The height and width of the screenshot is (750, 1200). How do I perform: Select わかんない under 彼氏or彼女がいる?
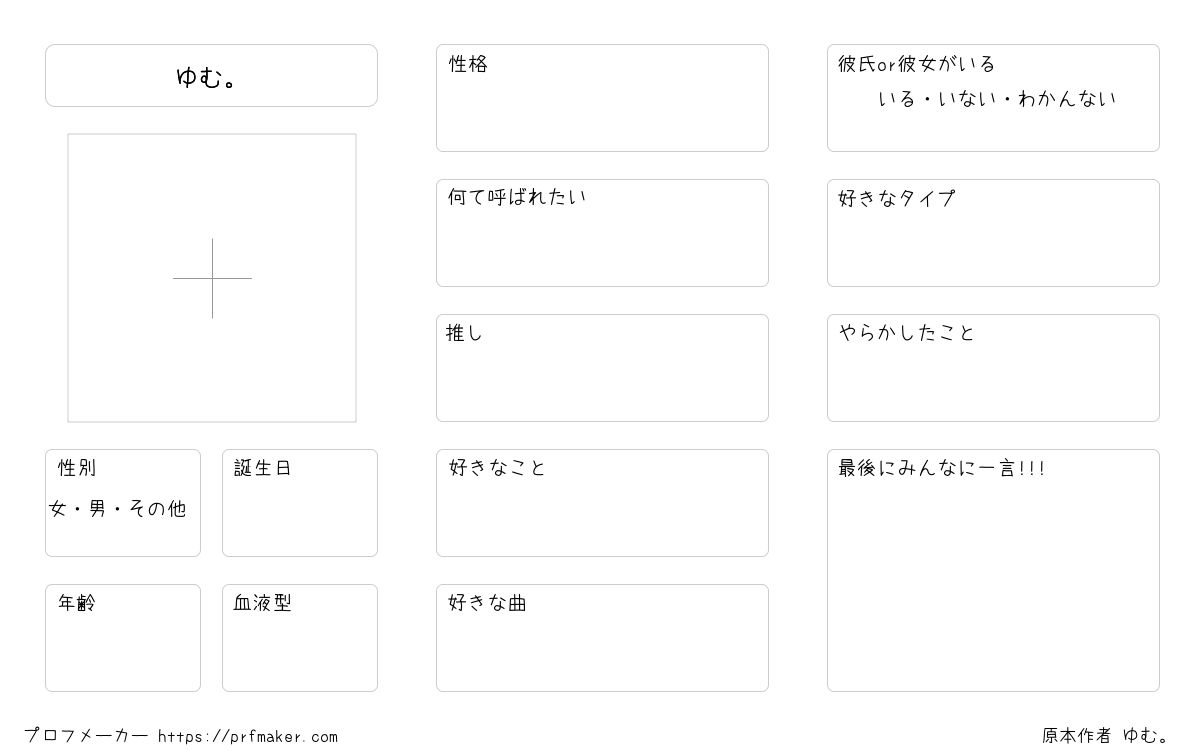pos(1068,99)
